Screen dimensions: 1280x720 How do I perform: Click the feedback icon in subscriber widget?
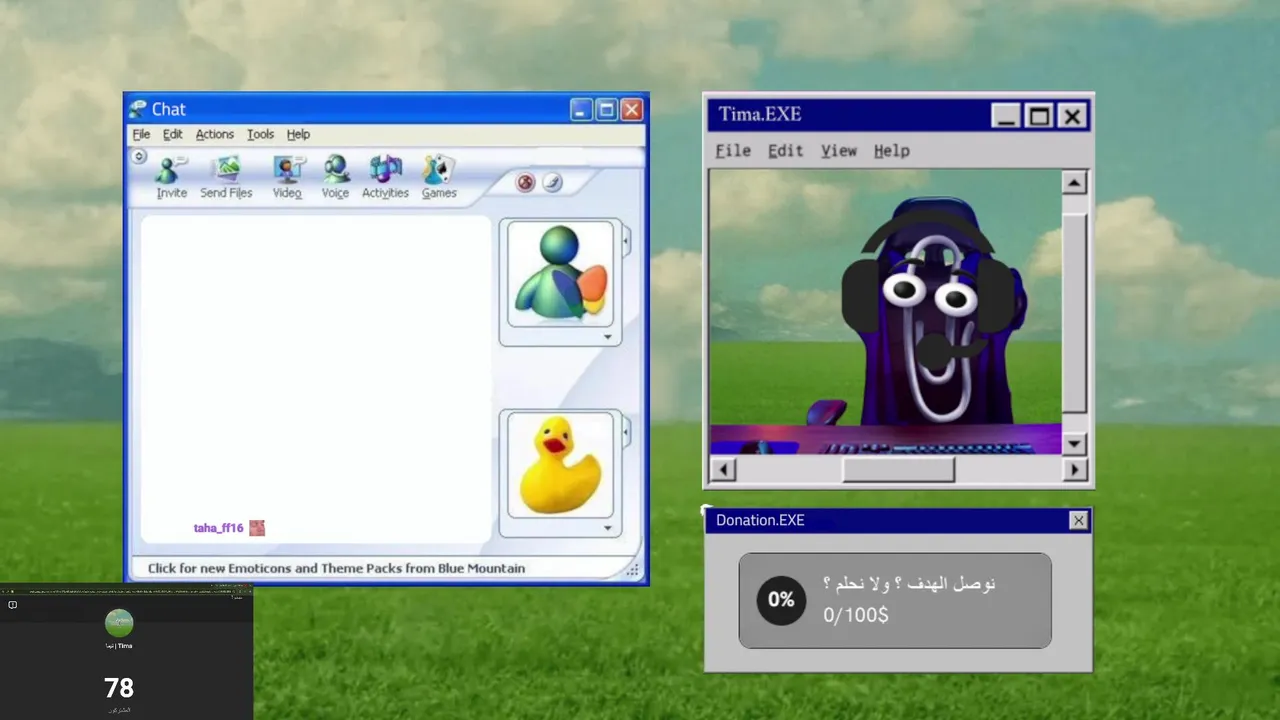(12, 604)
